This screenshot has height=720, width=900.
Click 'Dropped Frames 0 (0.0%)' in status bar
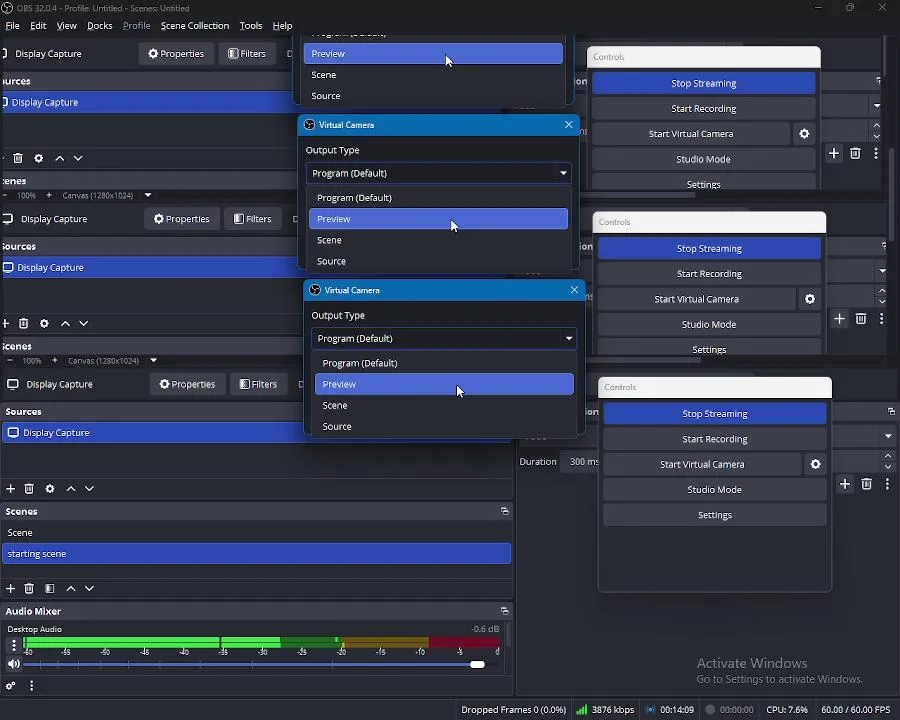(x=513, y=710)
